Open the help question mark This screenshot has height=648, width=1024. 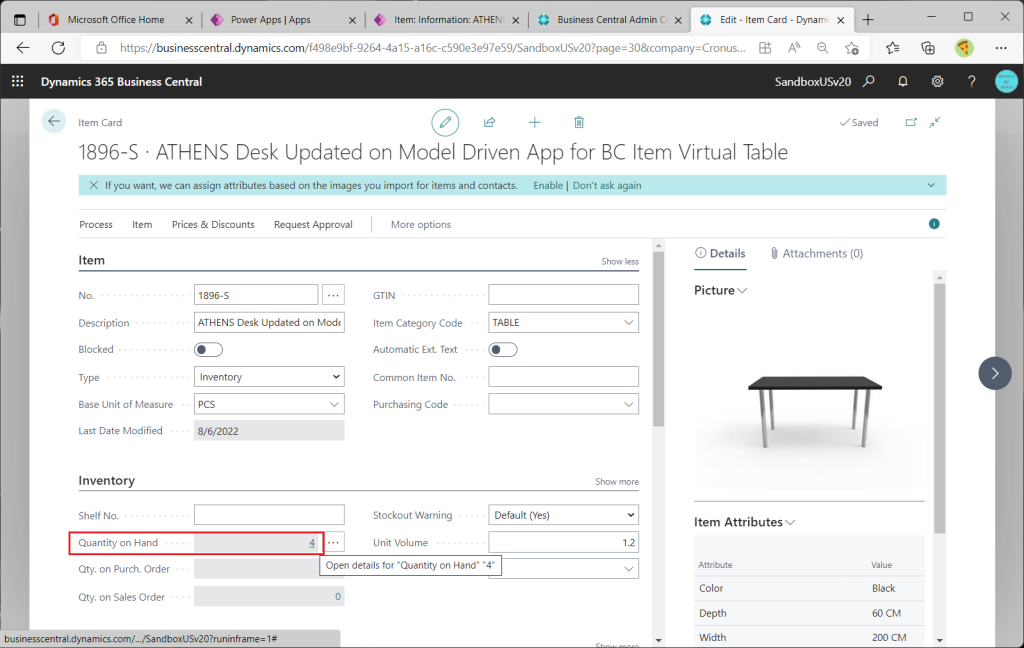972,82
